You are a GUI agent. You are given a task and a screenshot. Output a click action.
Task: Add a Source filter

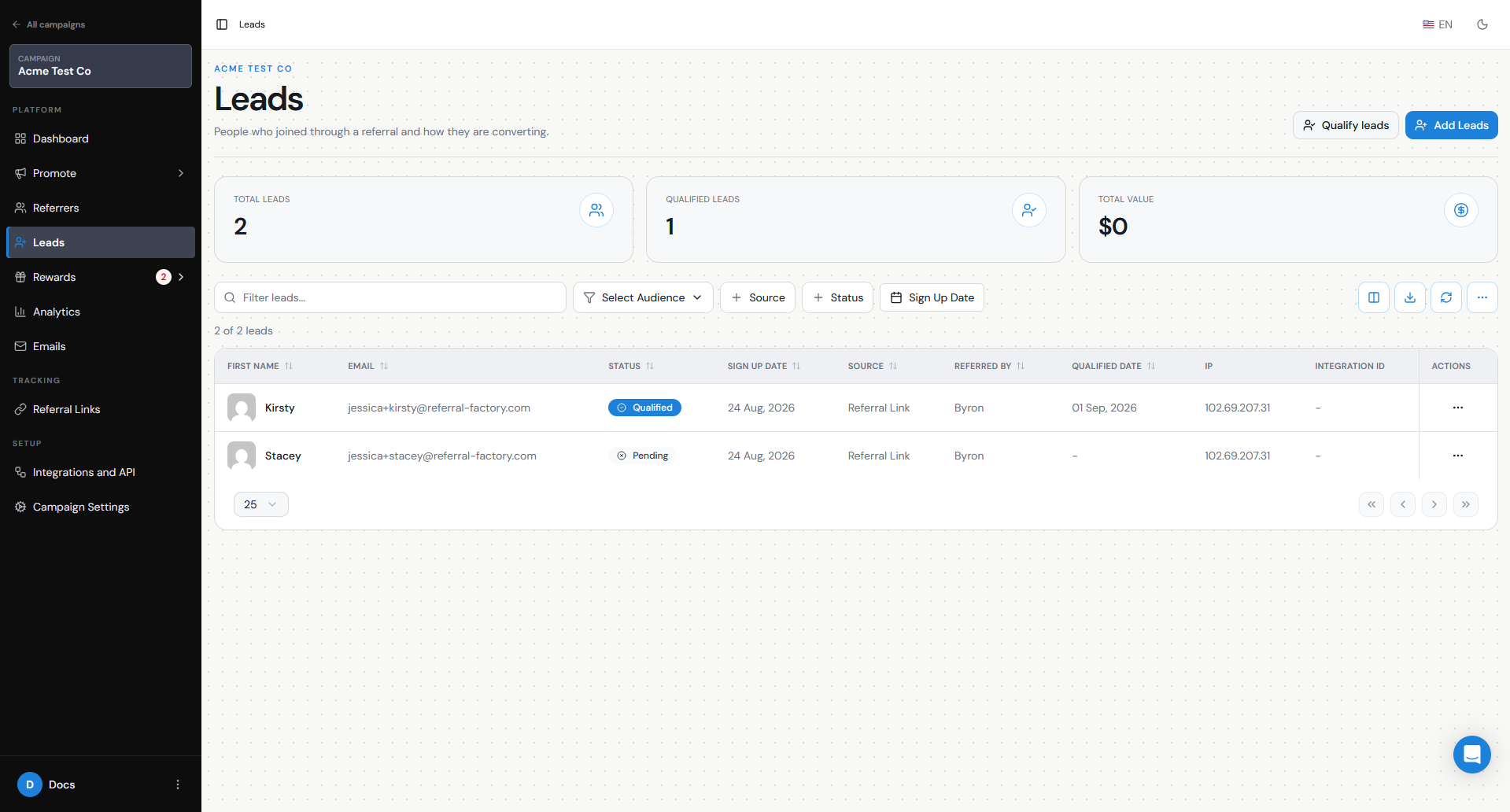point(758,297)
